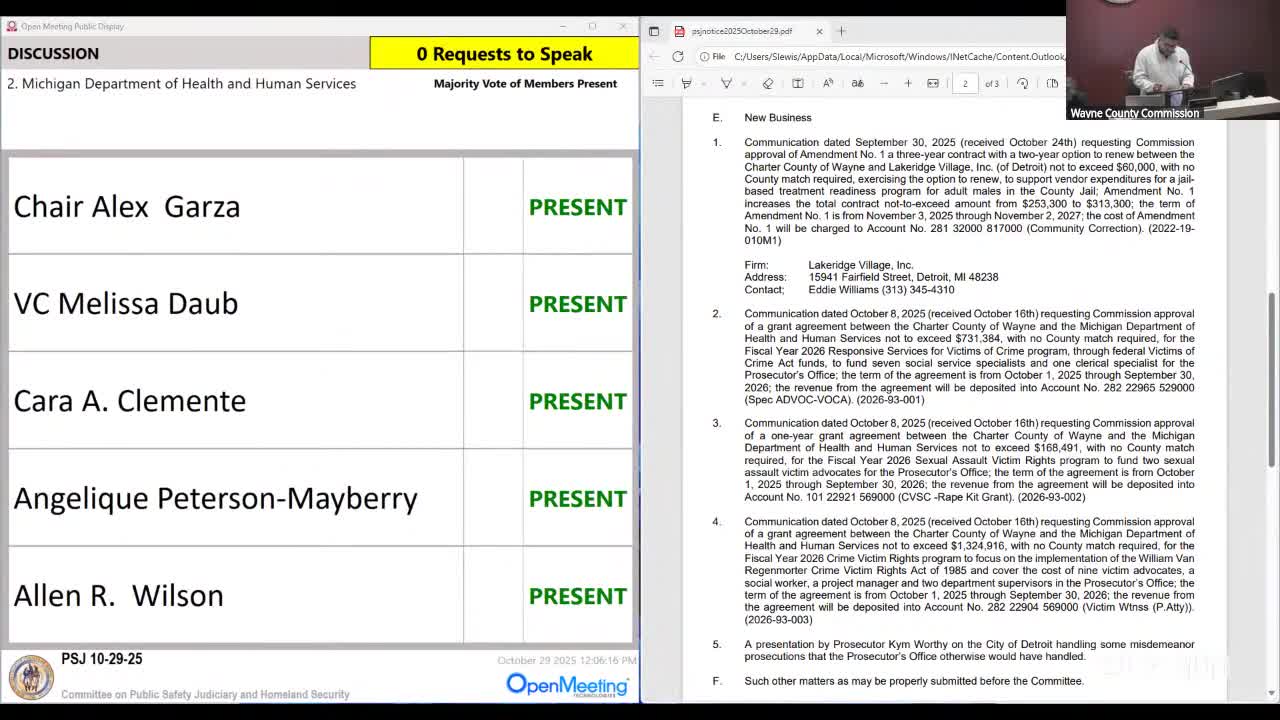This screenshot has width=1280, height=720.
Task: Click the page number input field
Action: tap(965, 83)
